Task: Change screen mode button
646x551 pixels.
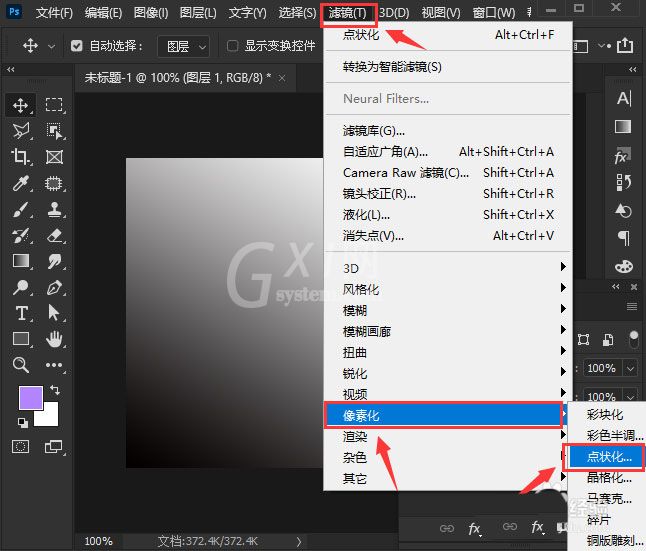Action: click(54, 446)
